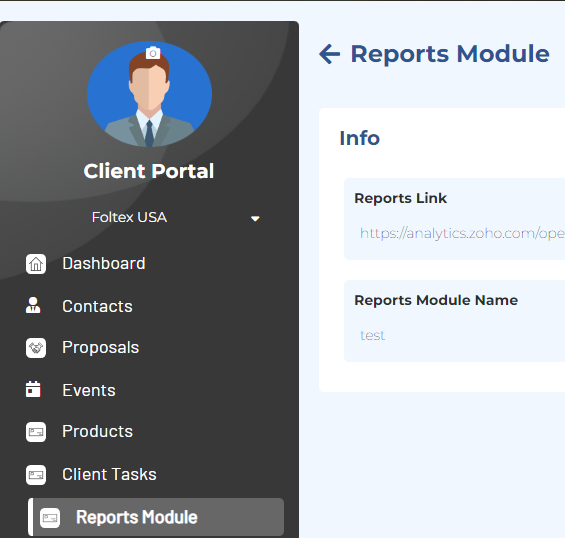
Task: Click the back arrow beside Reports Module
Action: (x=329, y=54)
